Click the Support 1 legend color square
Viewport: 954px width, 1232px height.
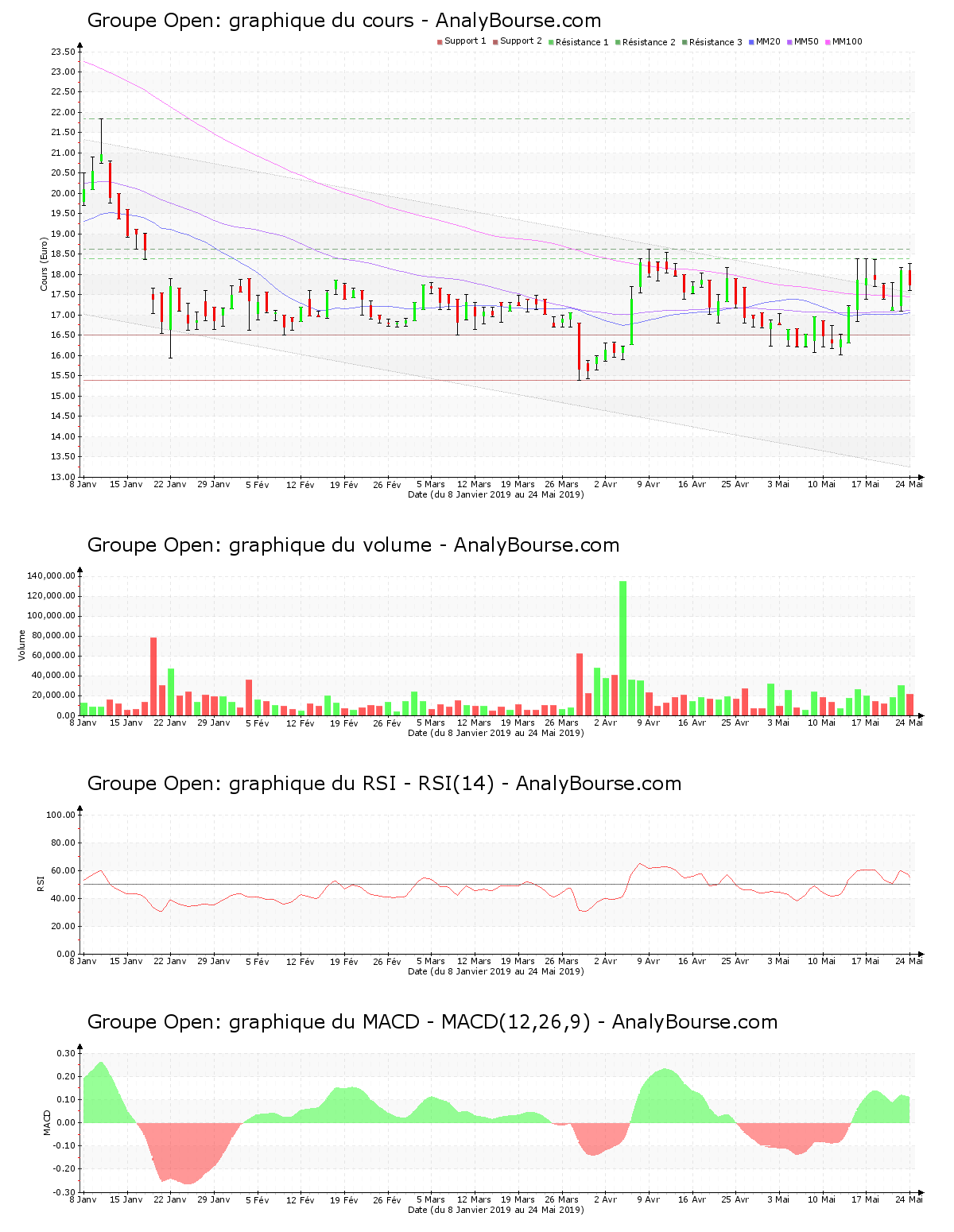(x=440, y=42)
